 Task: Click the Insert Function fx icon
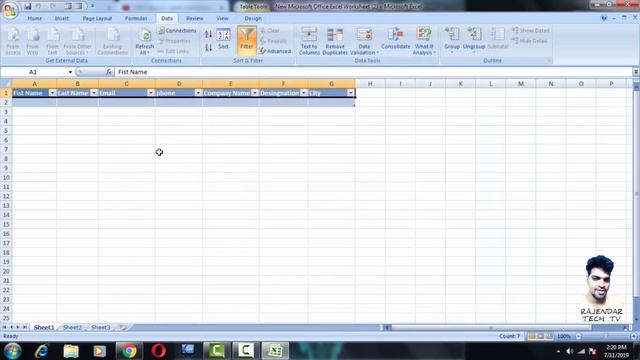(x=109, y=72)
